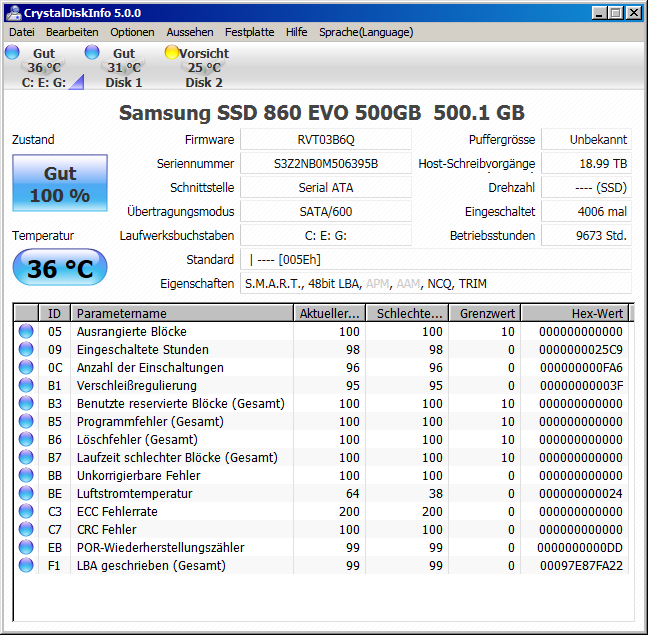
Task: Click the Schnittstelle field Serial ATA
Action: (x=326, y=188)
